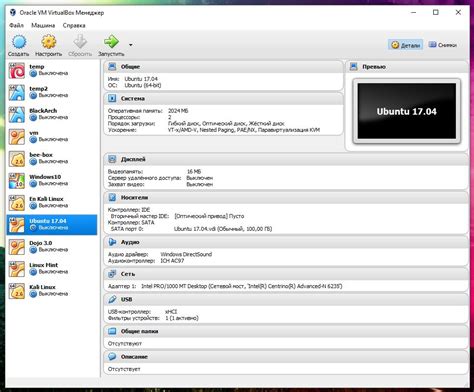Click the 16 МБ video memory value
This screenshot has height=392, width=474.
point(194,172)
